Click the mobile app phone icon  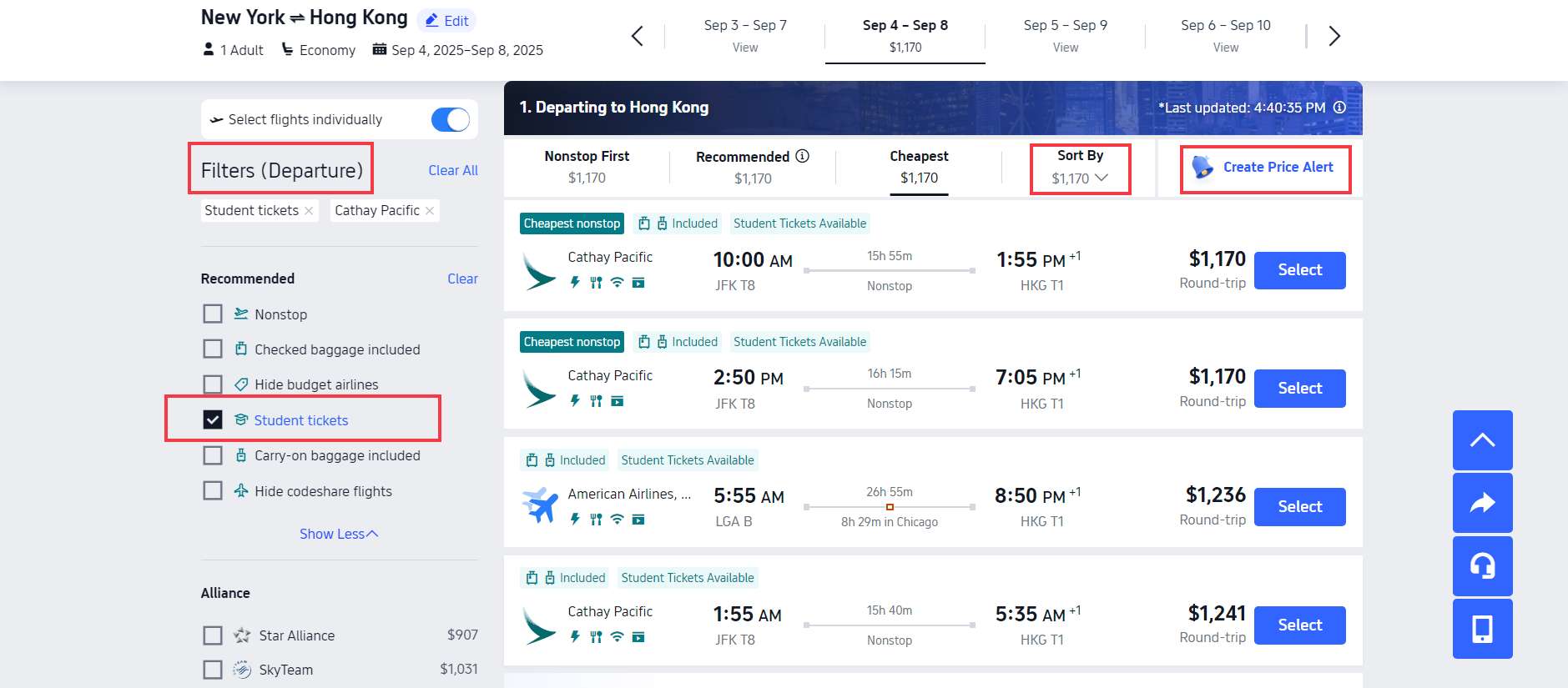pyautogui.click(x=1482, y=629)
